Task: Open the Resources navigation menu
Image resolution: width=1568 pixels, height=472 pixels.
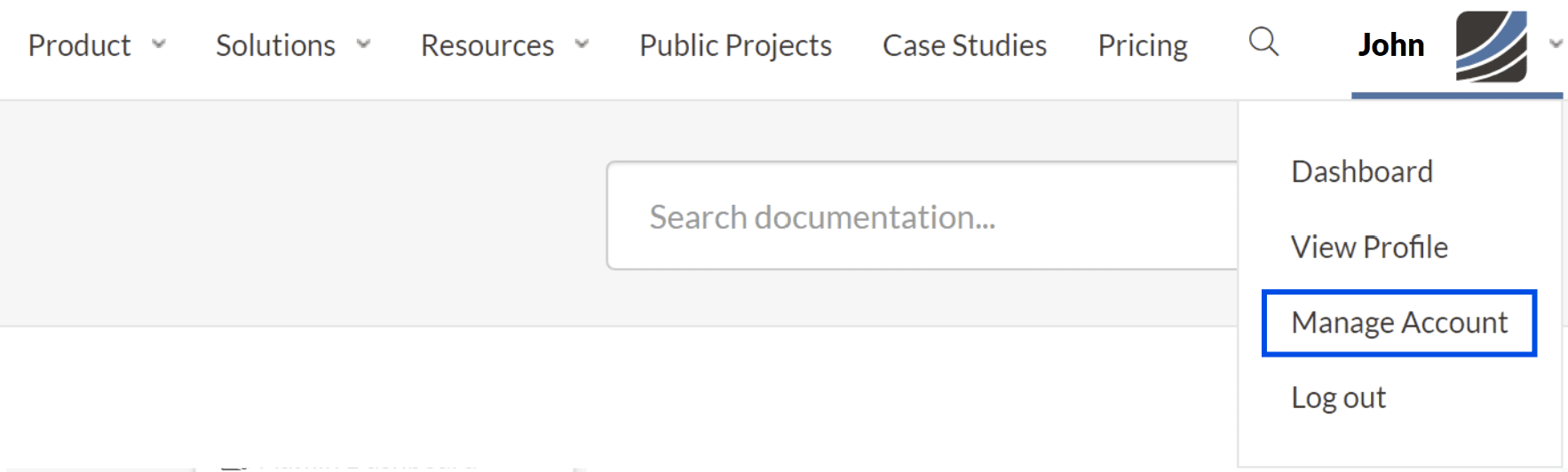Action: (487, 45)
